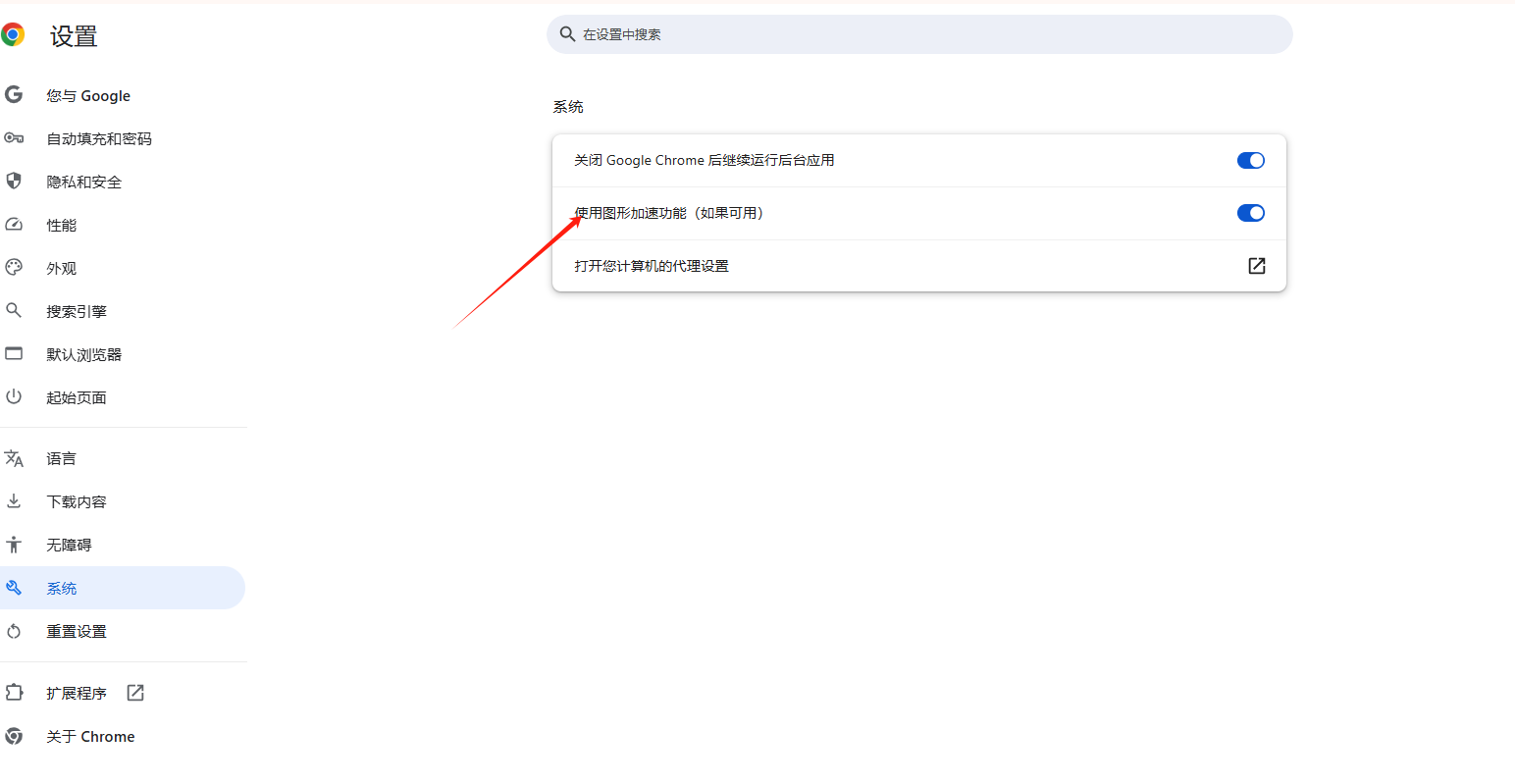Click 打开您计算机的代理设置 row text
The image size is (1515, 784).
[x=652, y=266]
